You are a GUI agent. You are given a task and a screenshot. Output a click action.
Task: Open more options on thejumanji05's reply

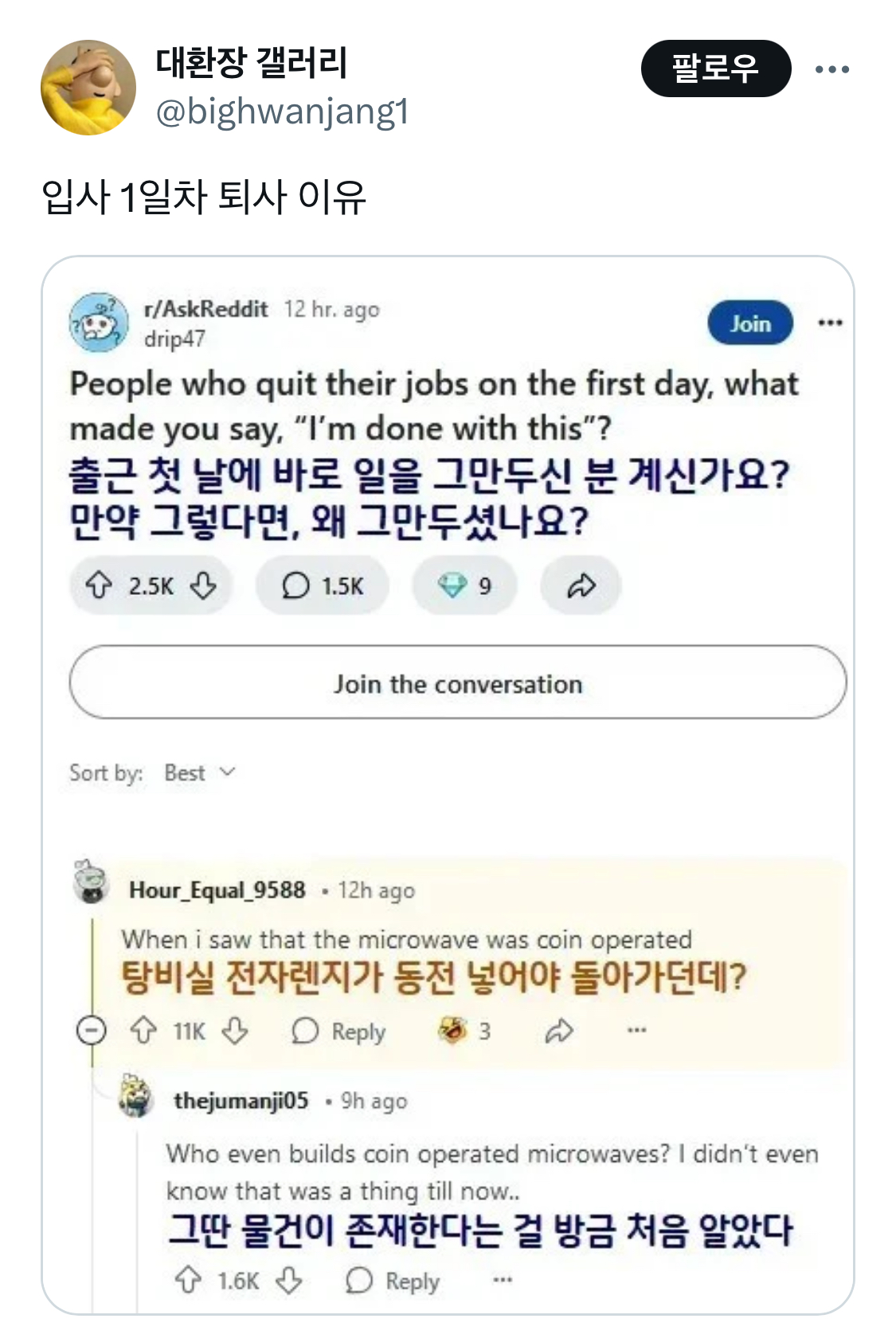coord(503,1280)
